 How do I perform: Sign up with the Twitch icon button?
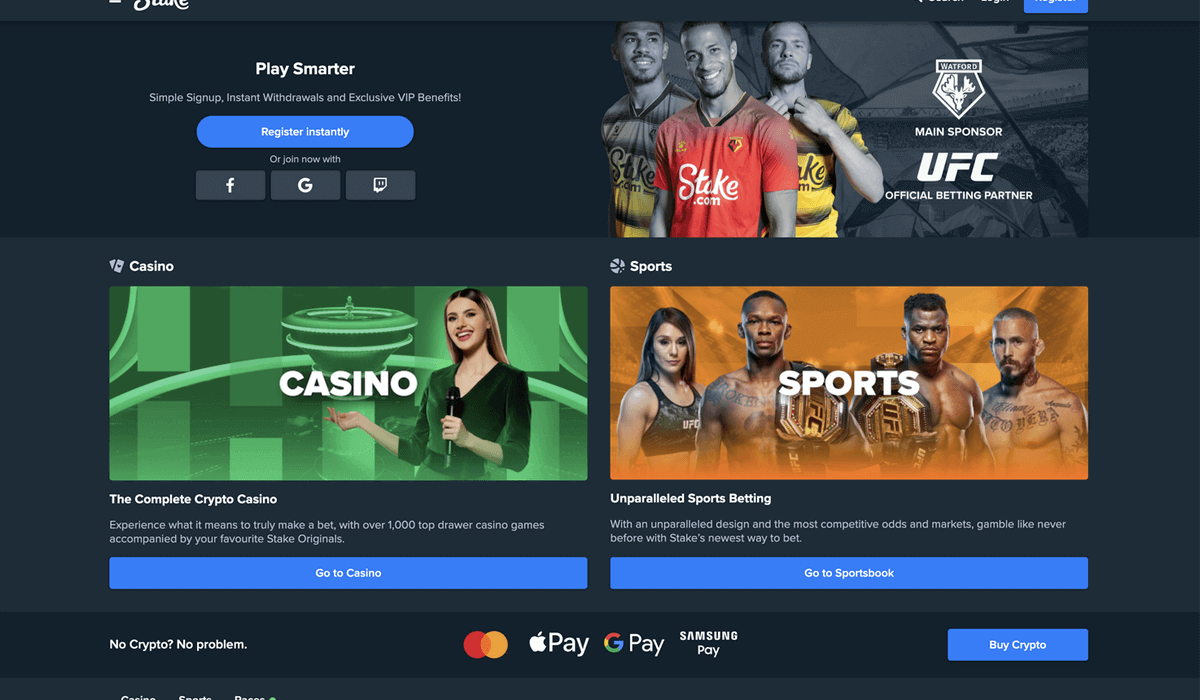coord(380,185)
